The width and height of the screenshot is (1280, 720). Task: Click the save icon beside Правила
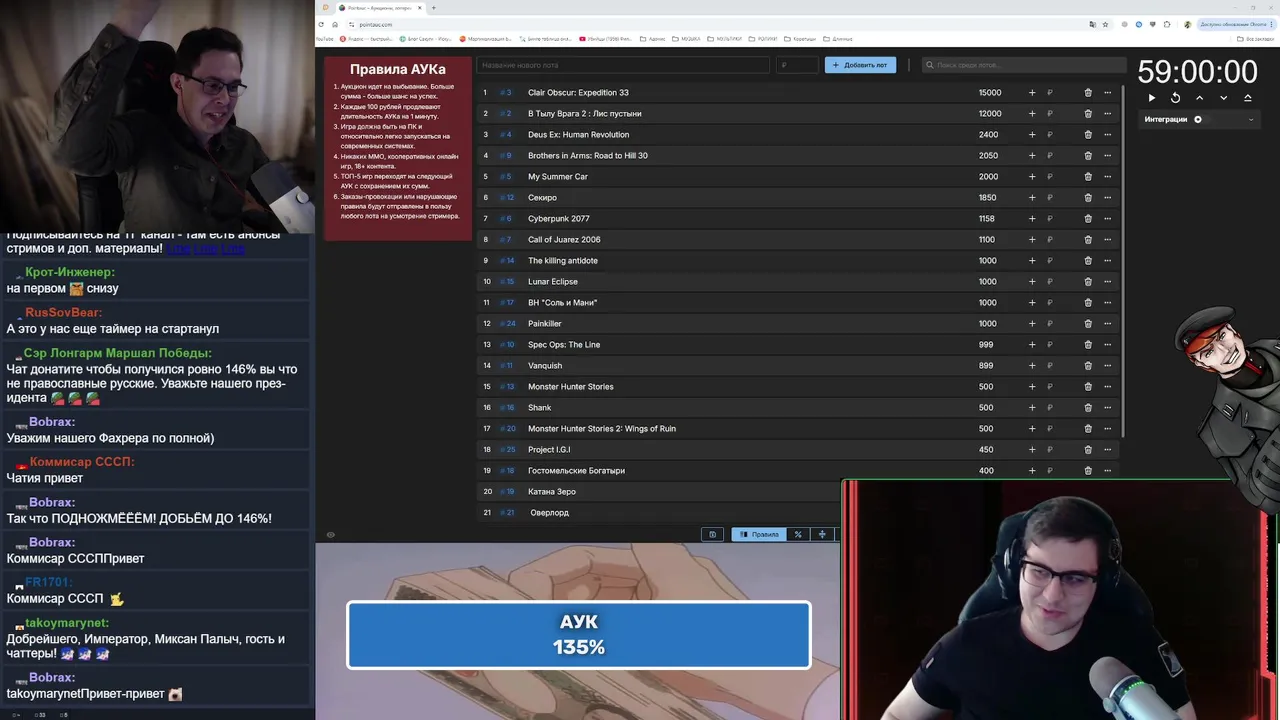[x=712, y=534]
